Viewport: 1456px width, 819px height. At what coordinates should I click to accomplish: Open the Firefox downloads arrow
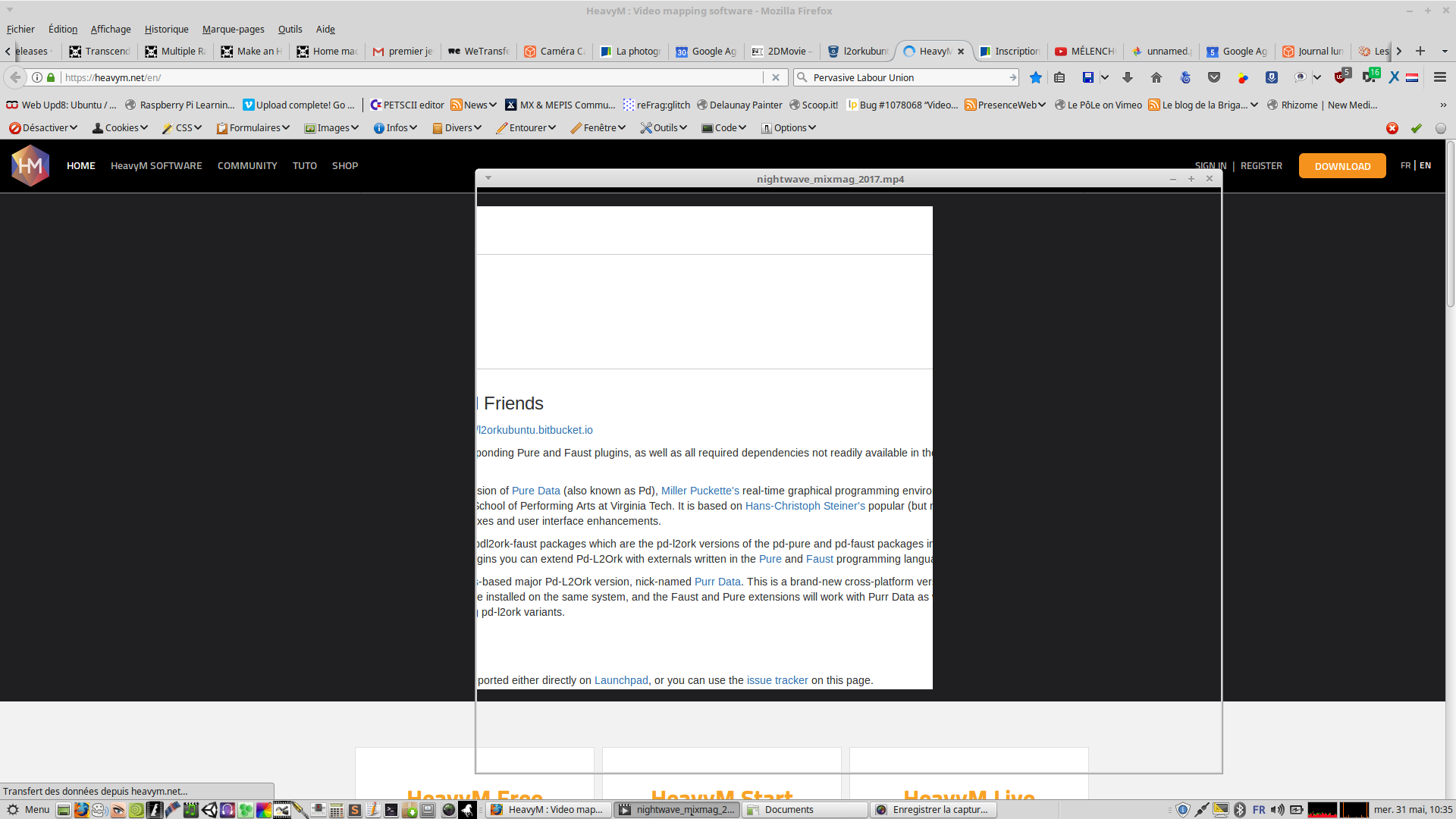pos(1128,77)
